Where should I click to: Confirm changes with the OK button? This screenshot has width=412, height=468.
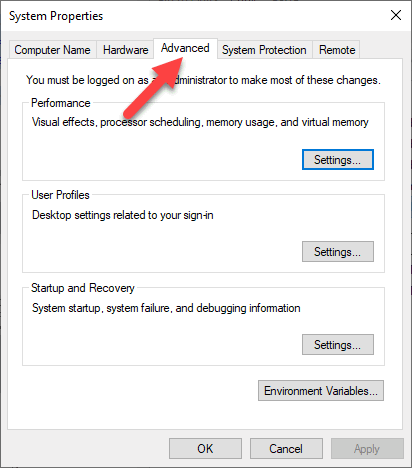click(205, 449)
